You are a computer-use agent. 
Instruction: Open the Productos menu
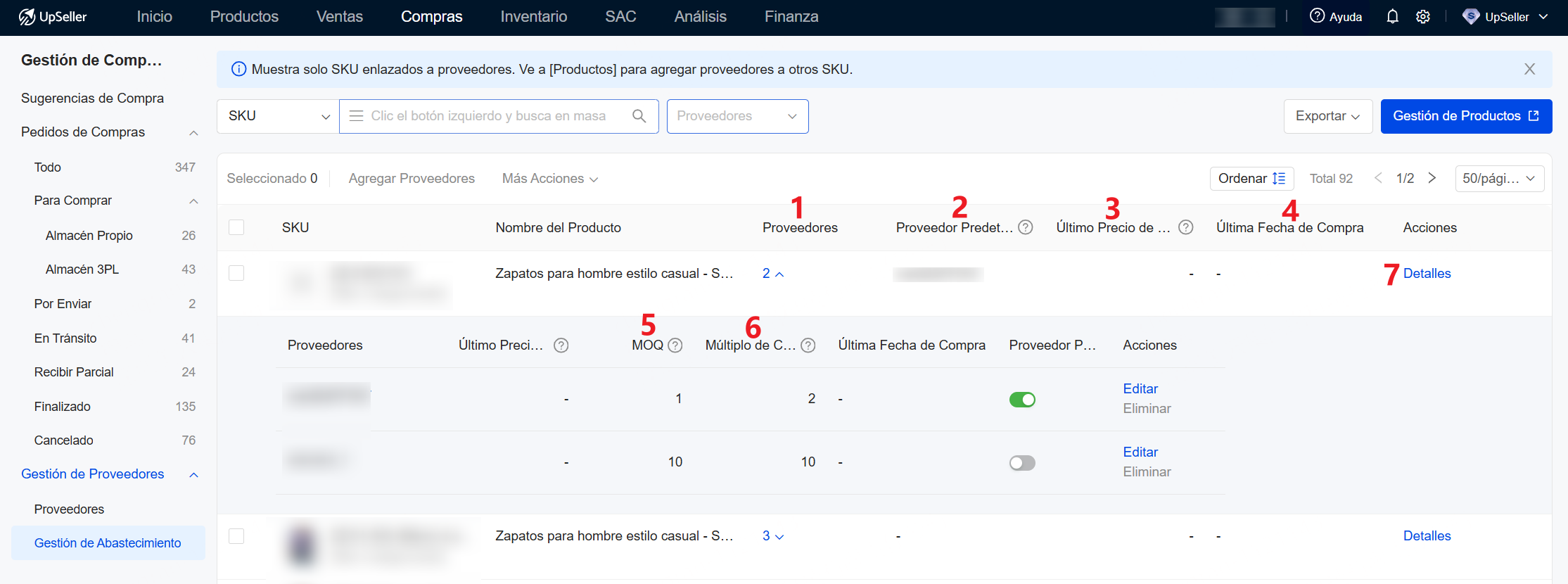[244, 17]
